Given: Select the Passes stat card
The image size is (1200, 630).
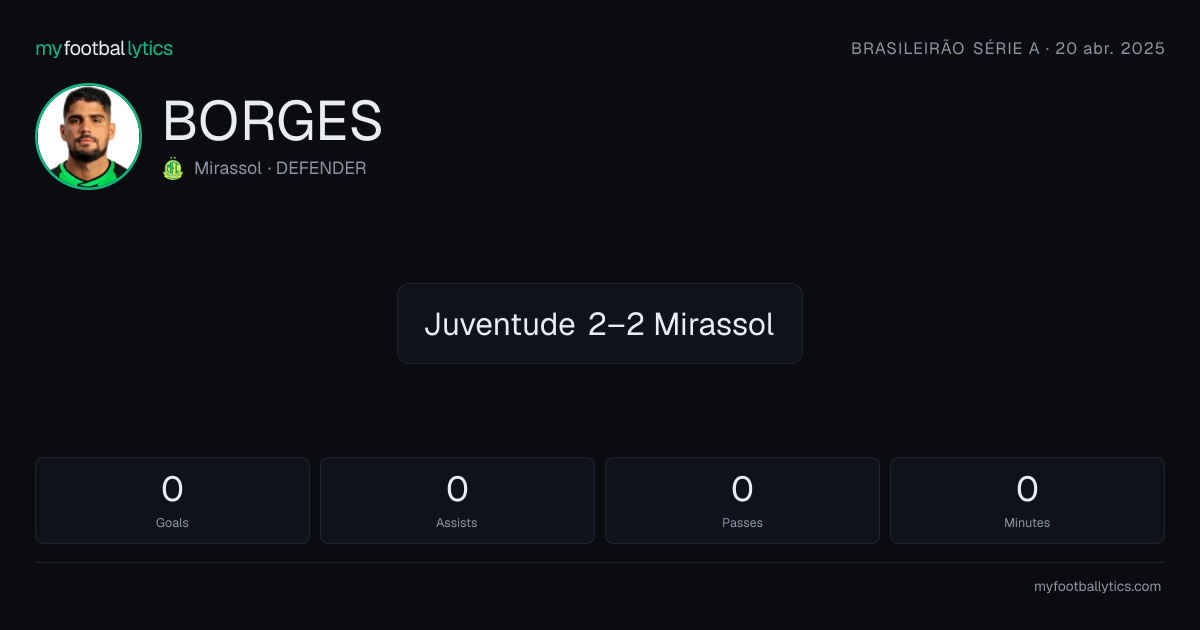Looking at the screenshot, I should click(x=742, y=500).
